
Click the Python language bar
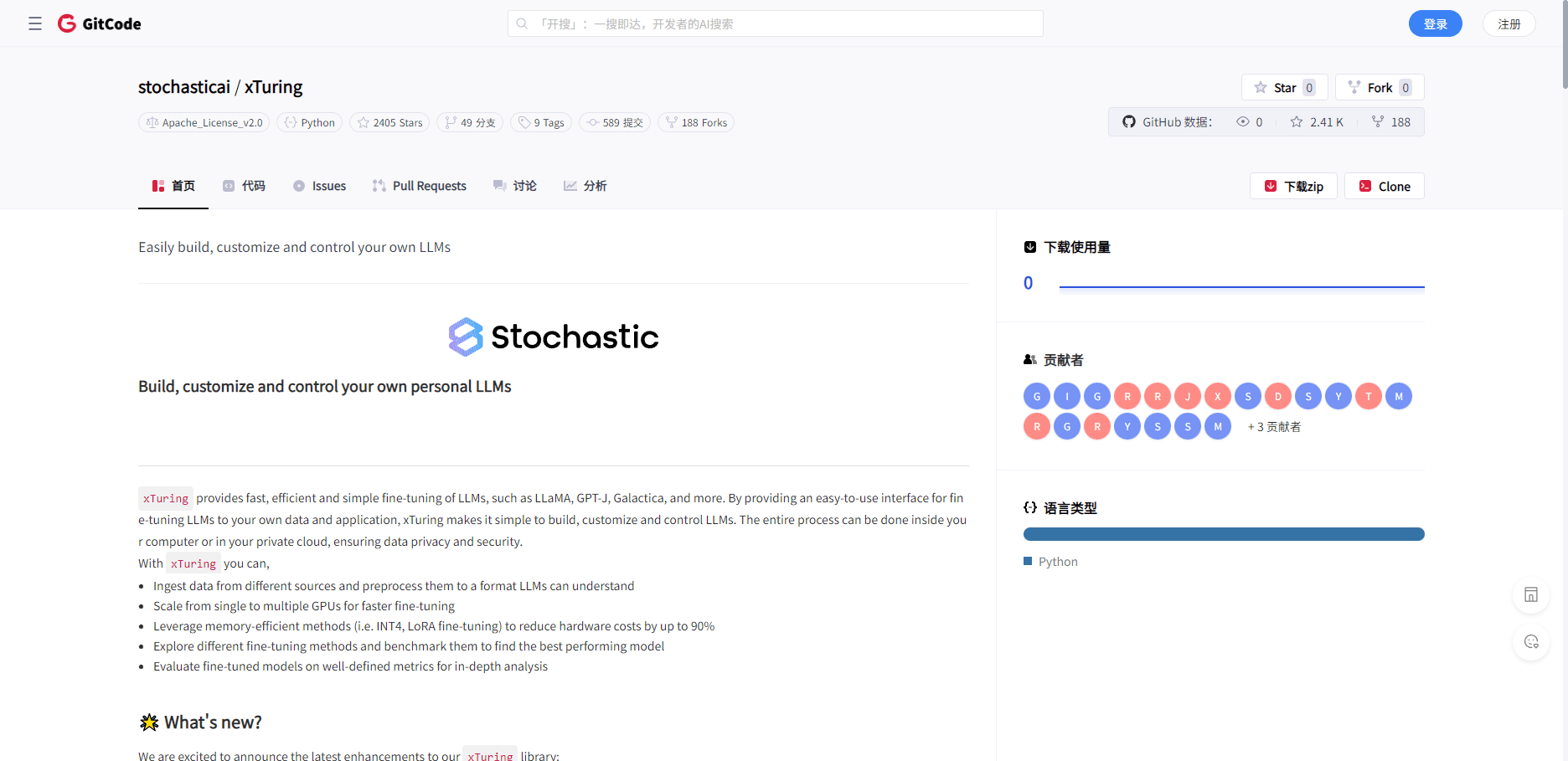(x=1224, y=534)
